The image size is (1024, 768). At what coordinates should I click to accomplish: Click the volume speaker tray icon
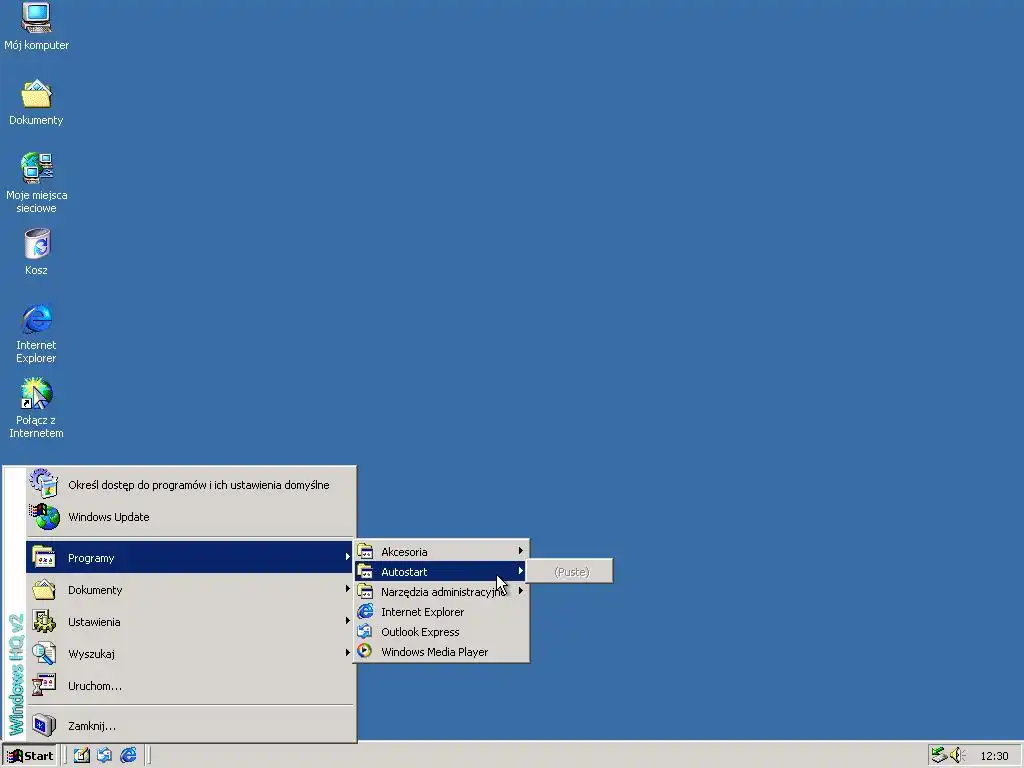(x=957, y=755)
